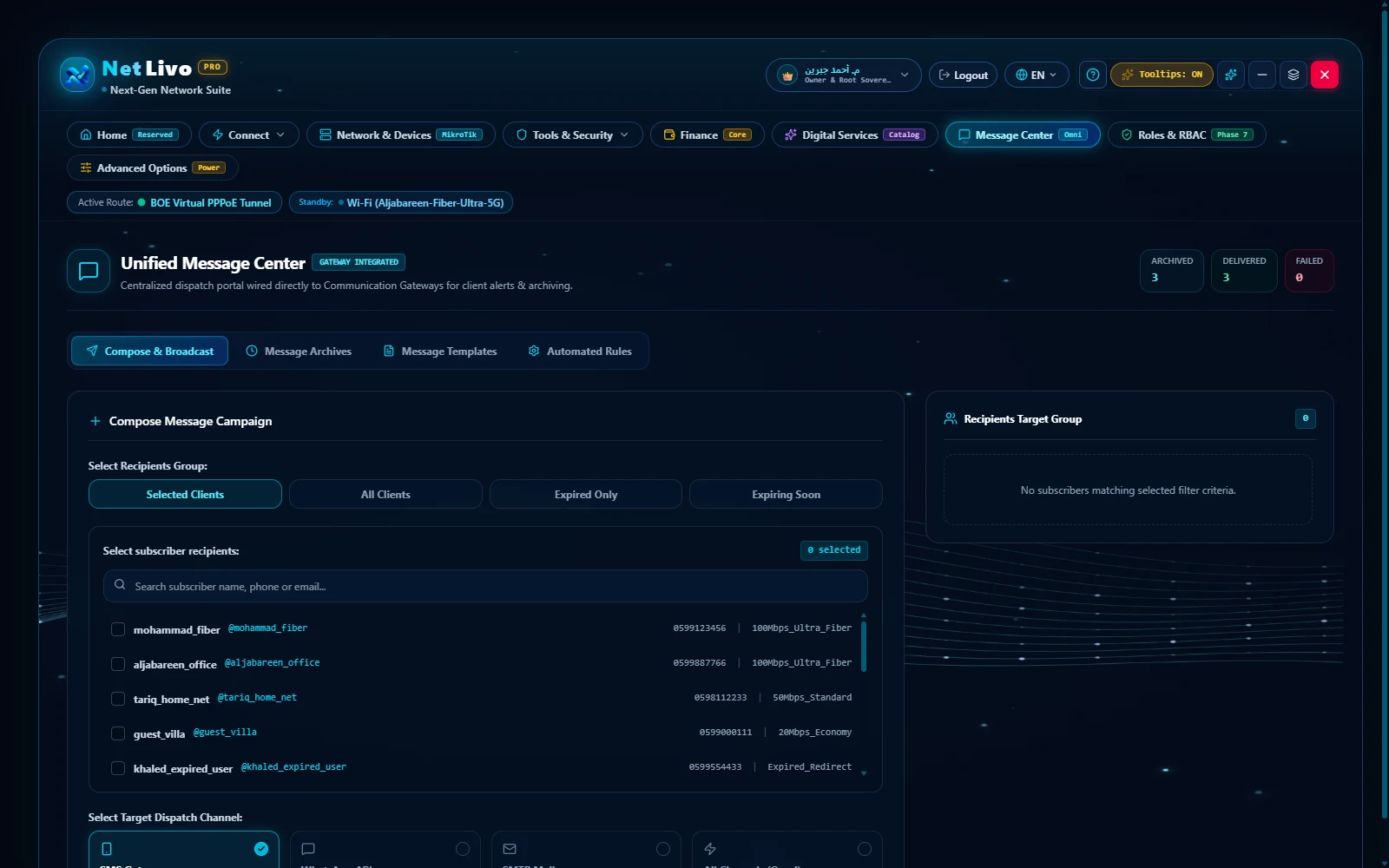1389x868 pixels.
Task: Click the Unified Message Center chat icon
Action: pos(89,271)
